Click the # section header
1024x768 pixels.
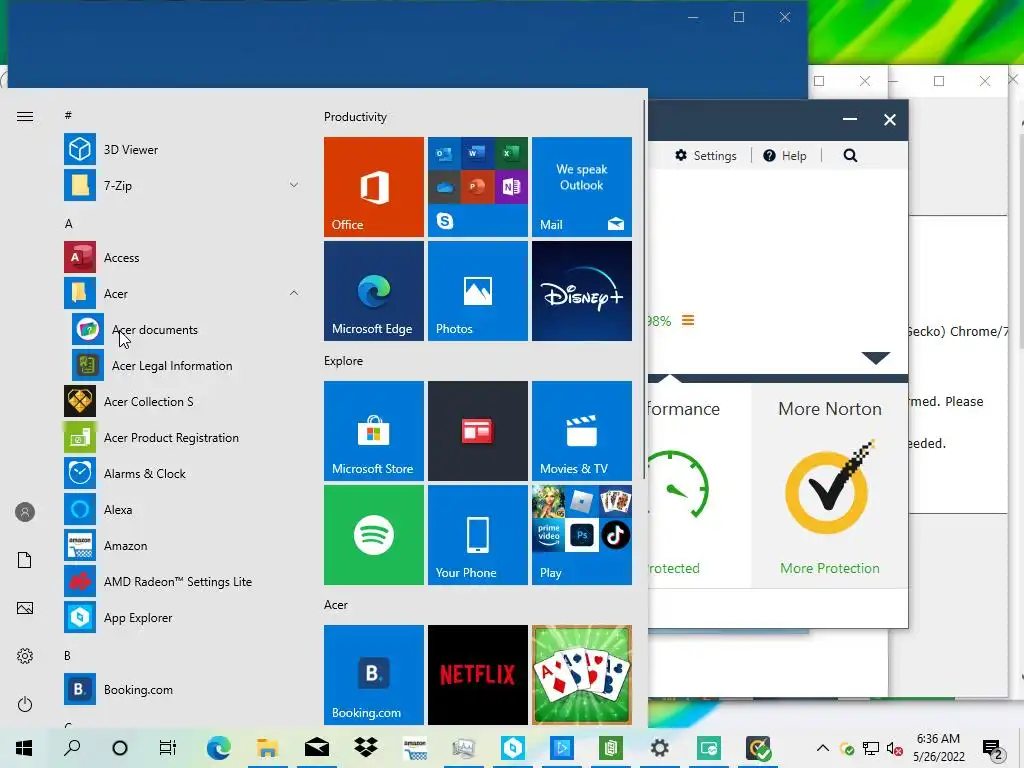[68, 115]
